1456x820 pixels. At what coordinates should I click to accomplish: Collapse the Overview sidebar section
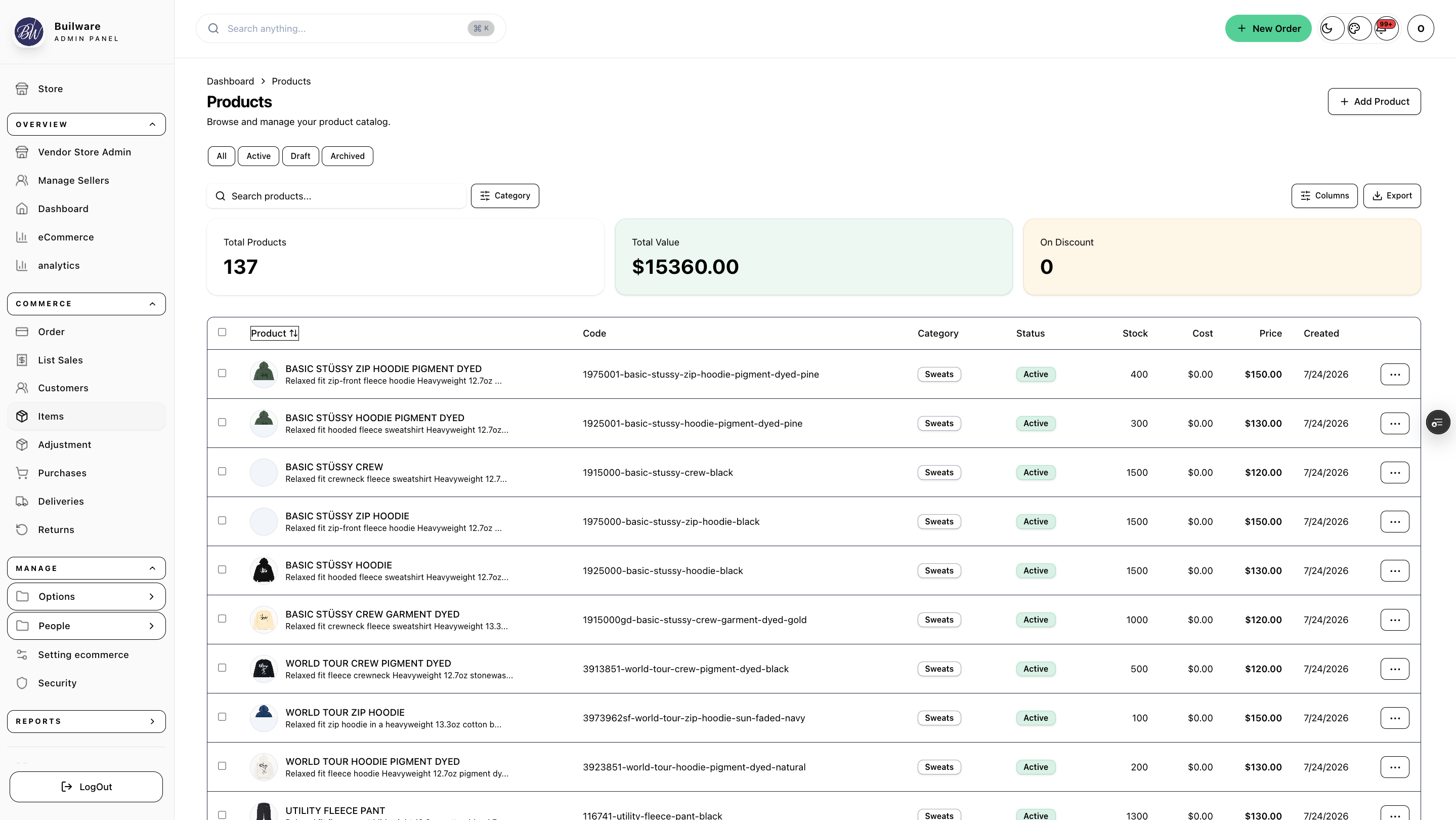pyautogui.click(x=87, y=125)
